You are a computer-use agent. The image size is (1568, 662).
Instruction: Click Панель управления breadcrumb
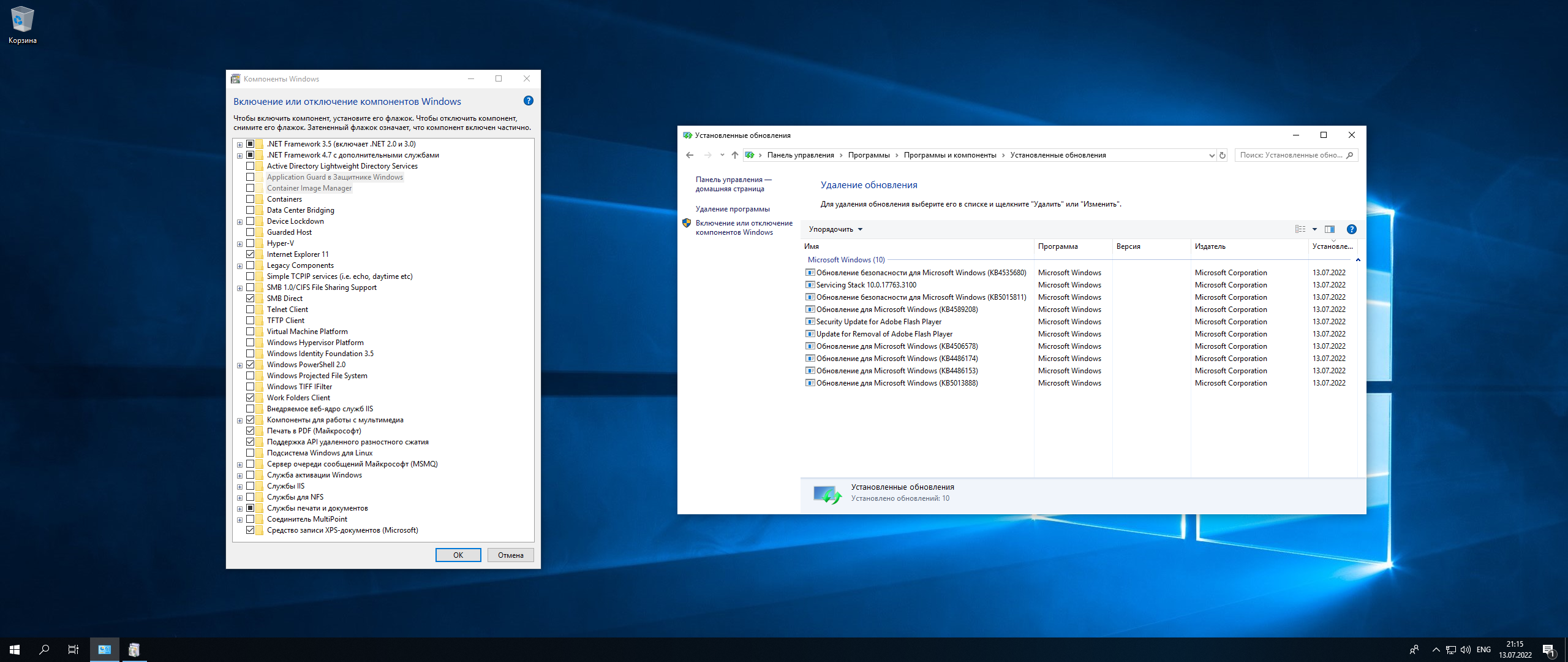tap(801, 155)
